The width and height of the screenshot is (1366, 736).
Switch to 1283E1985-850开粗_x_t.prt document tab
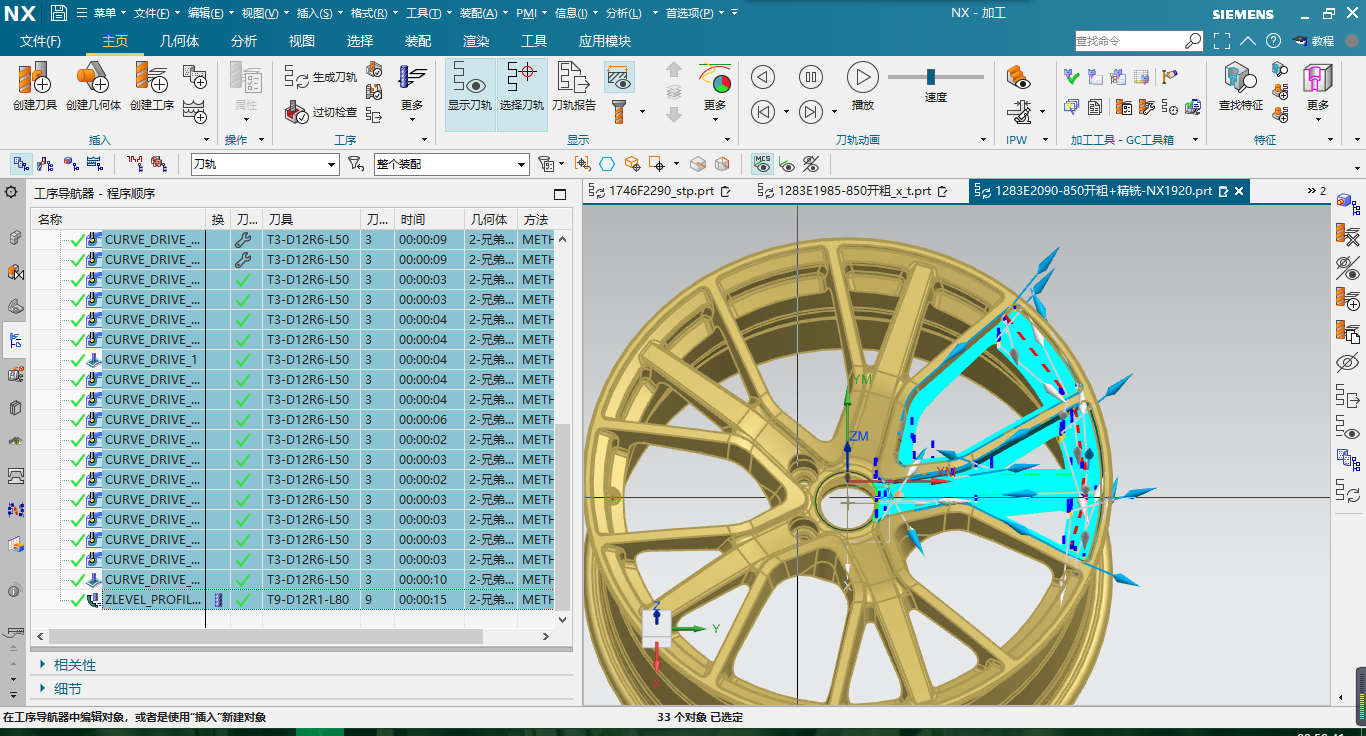853,191
